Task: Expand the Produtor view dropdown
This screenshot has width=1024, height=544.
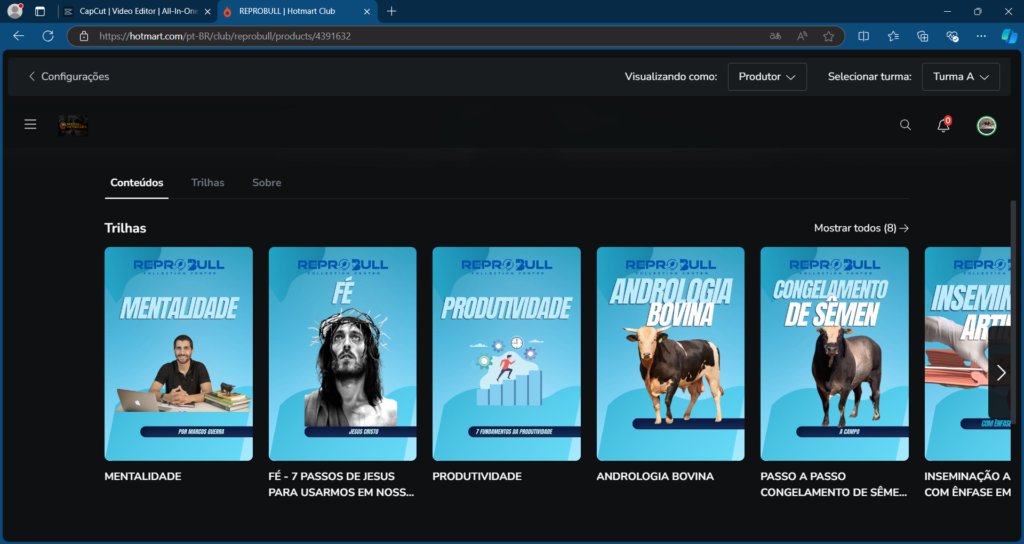Action: coord(767,76)
